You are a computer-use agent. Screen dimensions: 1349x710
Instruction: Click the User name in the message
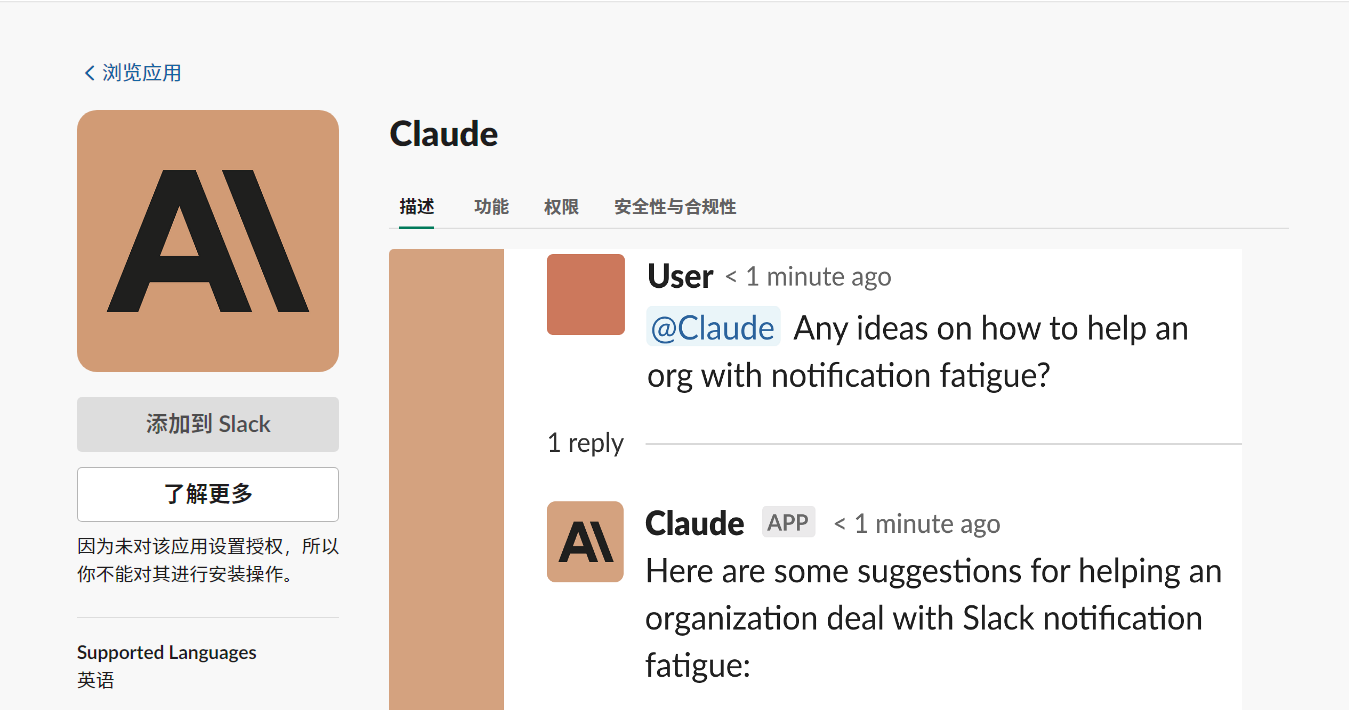[x=680, y=276]
